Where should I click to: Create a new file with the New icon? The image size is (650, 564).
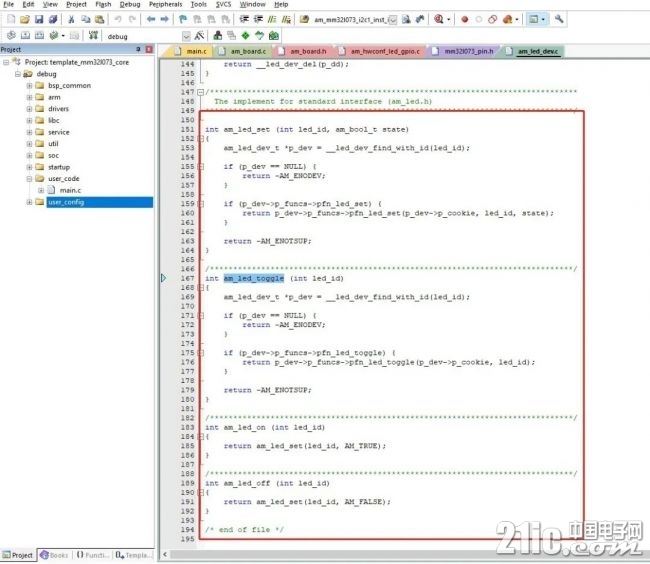pyautogui.click(x=11, y=19)
